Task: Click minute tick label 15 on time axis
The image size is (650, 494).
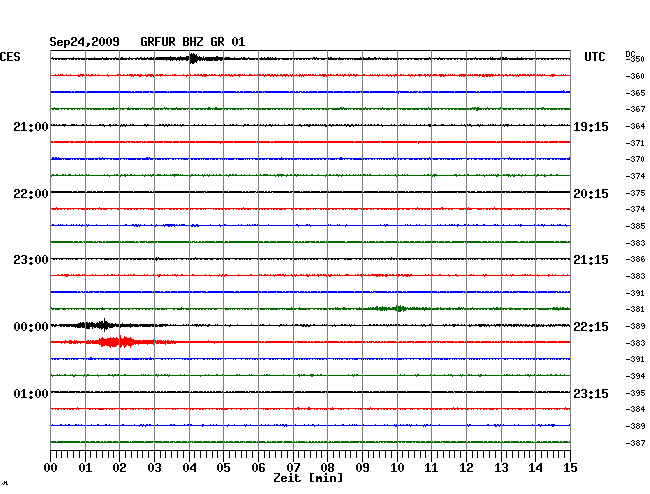Action: click(x=570, y=467)
